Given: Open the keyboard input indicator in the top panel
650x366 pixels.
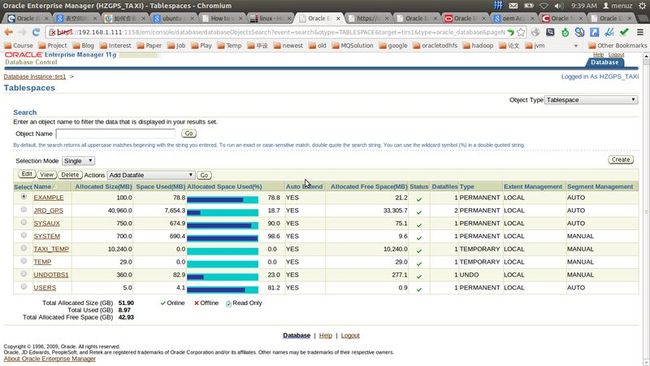Looking at the screenshot, I should click(498, 5).
